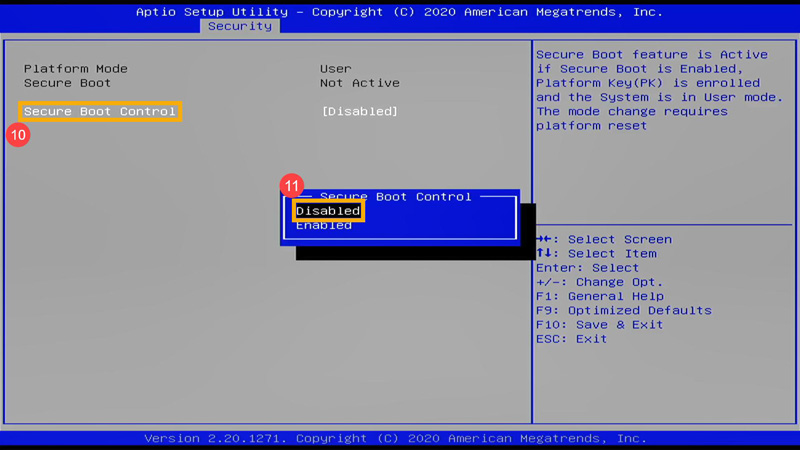800x450 pixels.
Task: Click the F10: Save & Exit hint
Action: coord(599,325)
